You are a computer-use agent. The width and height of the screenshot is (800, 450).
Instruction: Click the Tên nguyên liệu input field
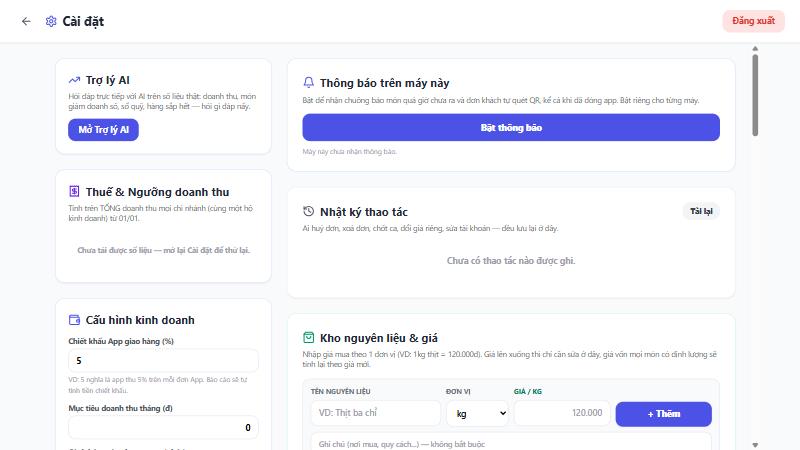point(376,413)
